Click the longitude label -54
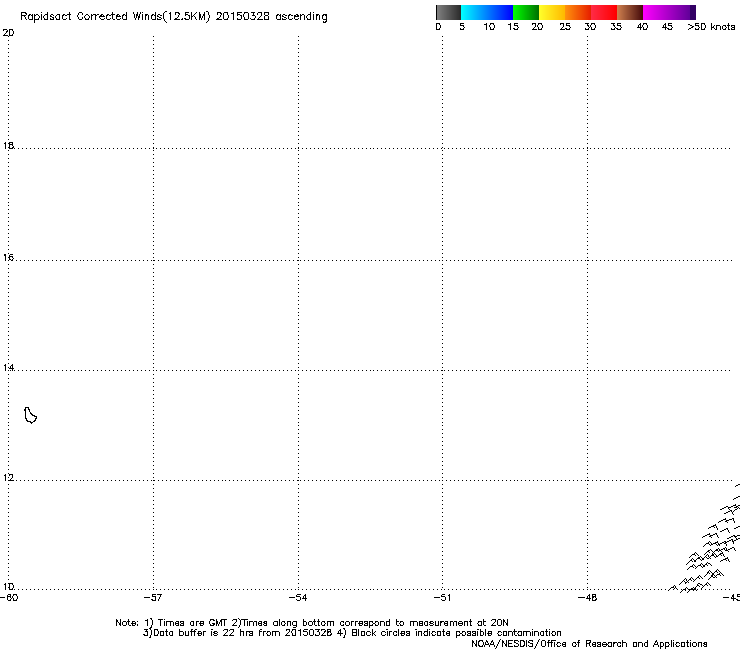The image size is (740, 650). pyautogui.click(x=298, y=598)
